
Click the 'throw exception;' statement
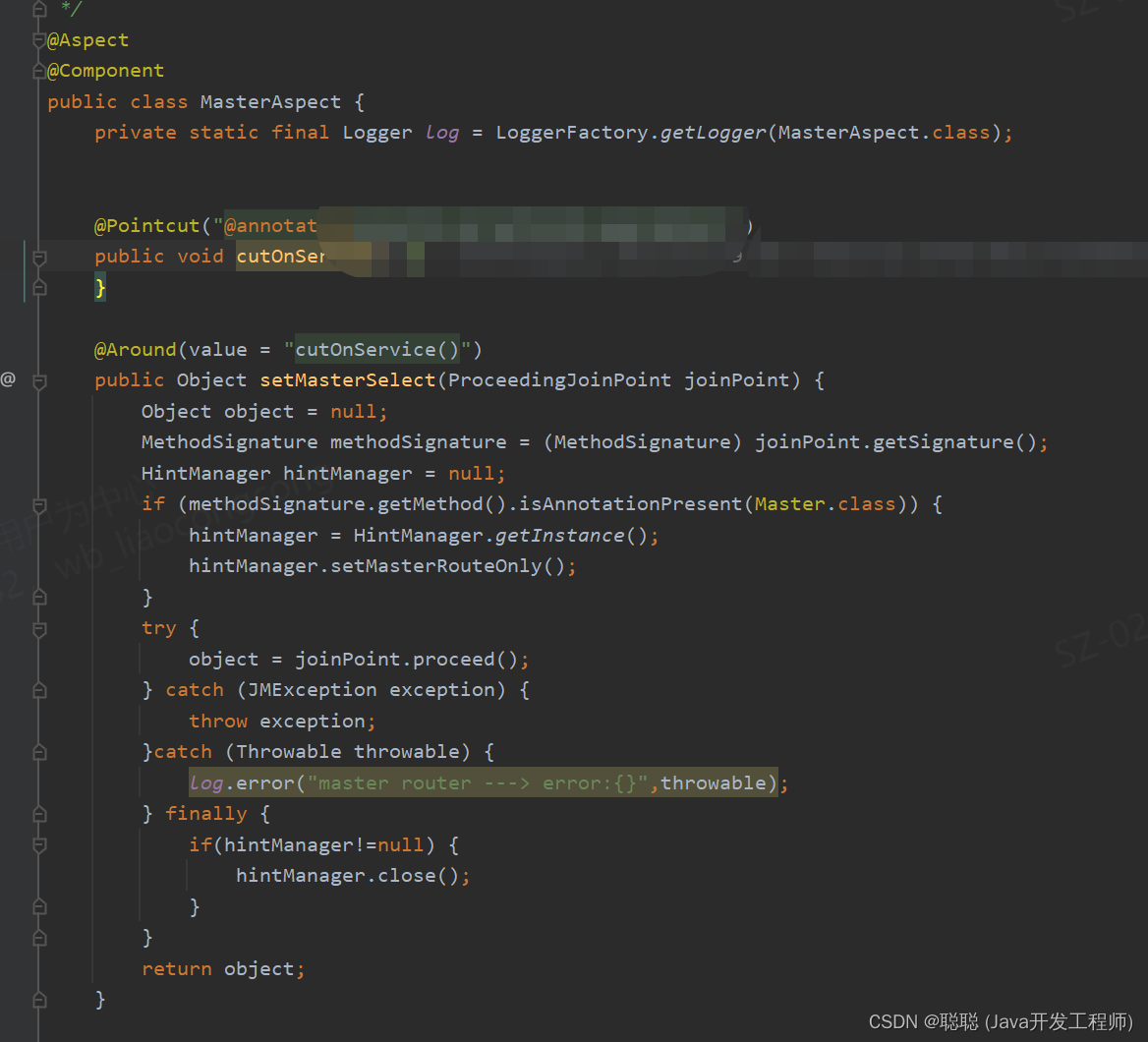pos(283,722)
